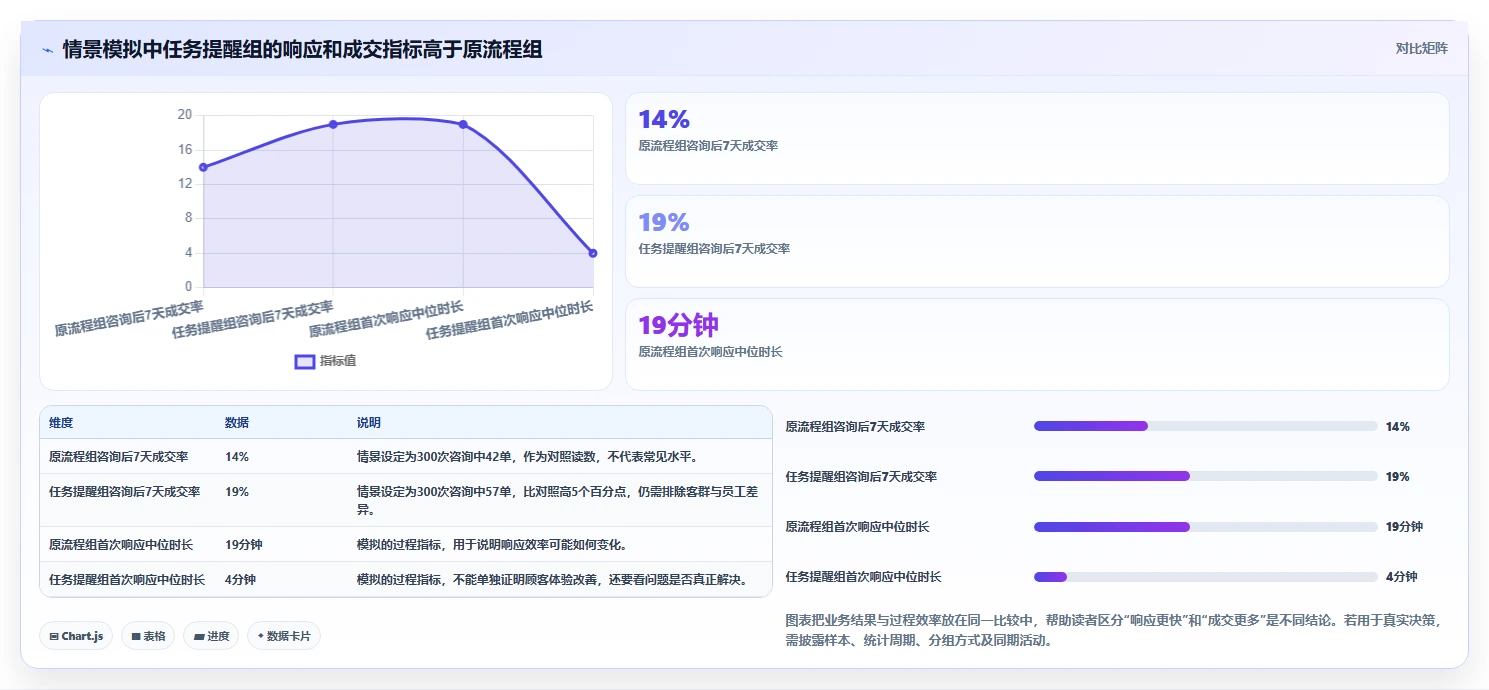Click the 数据 table column header

(237, 423)
